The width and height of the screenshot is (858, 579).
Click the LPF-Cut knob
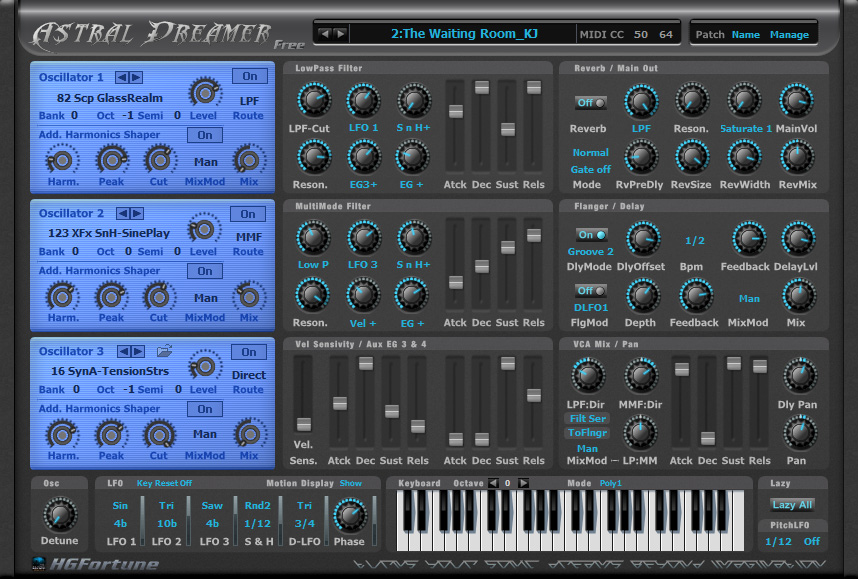click(x=314, y=100)
